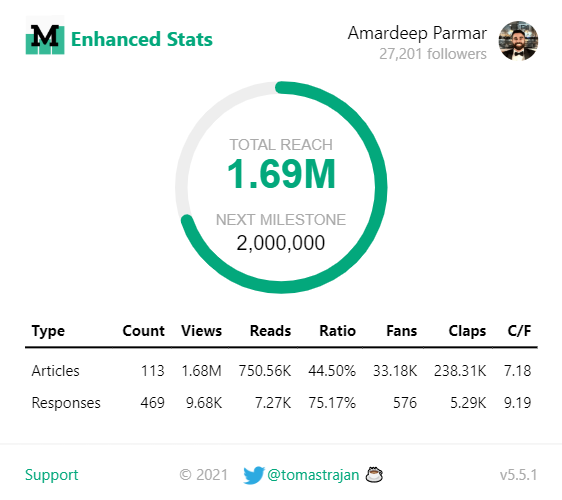Screen dimensions: 562x500
Task: Select the Amardeep Parmar username
Action: click(417, 33)
